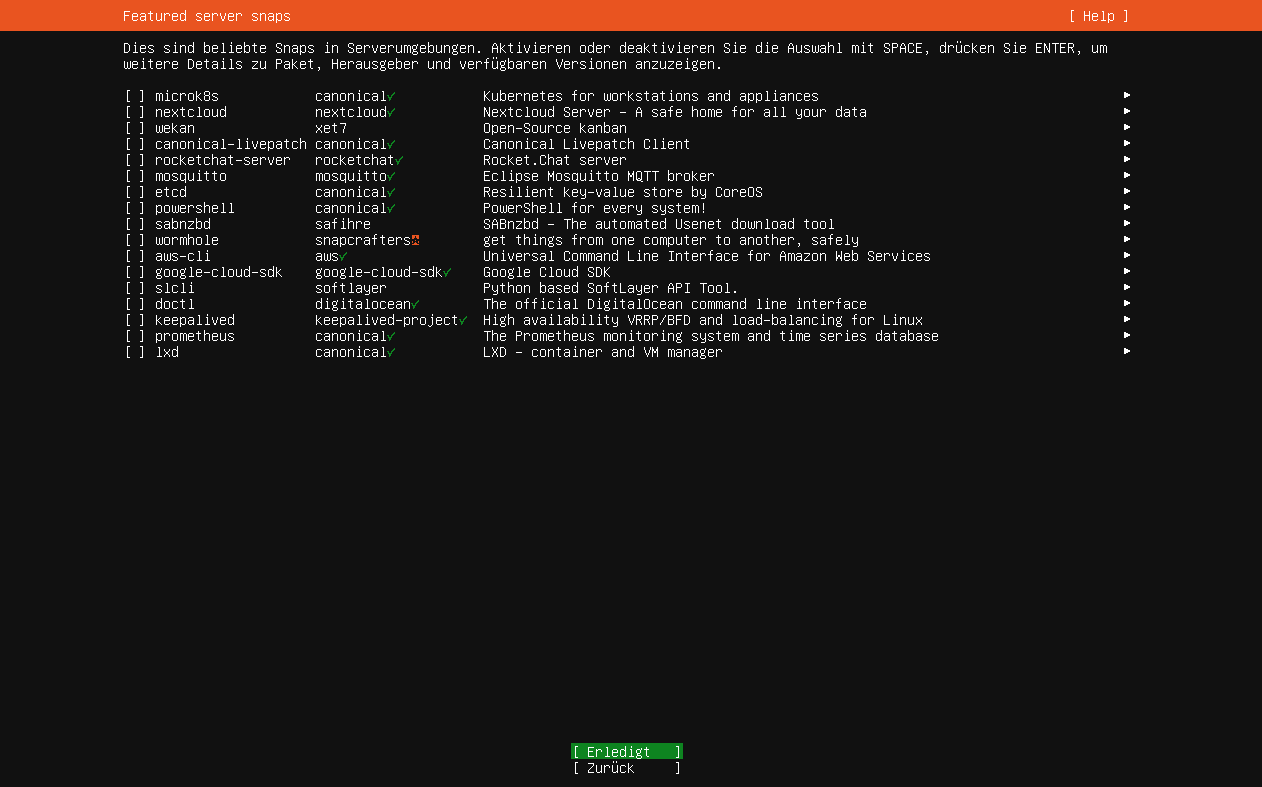The image size is (1262, 787).
Task: Select the nextcloud snap for installation
Action: click(135, 112)
